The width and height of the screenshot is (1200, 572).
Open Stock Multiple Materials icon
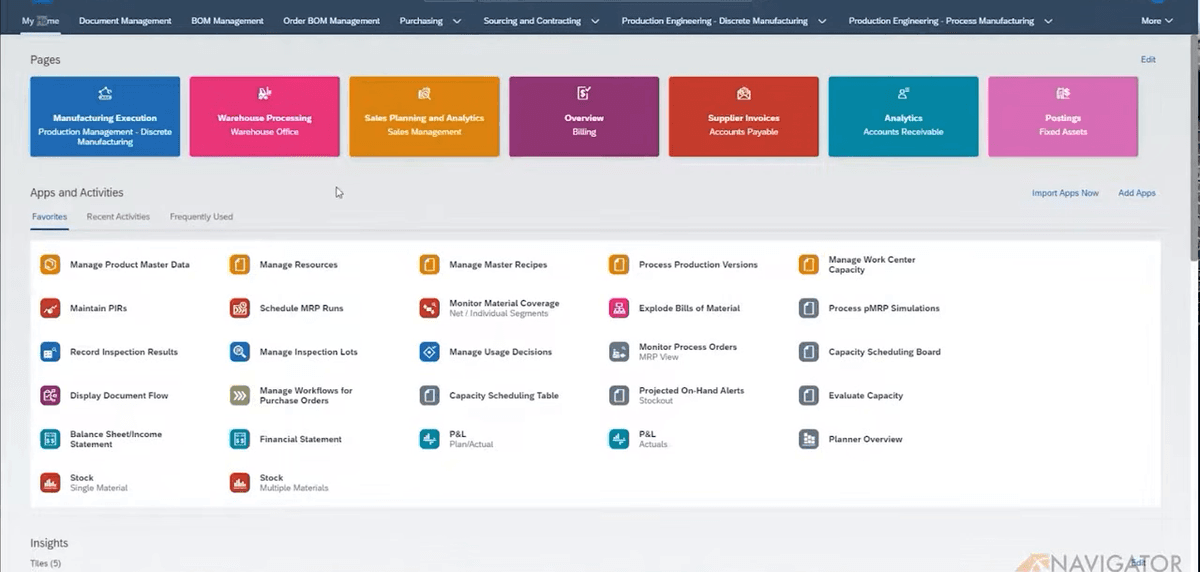click(240, 483)
